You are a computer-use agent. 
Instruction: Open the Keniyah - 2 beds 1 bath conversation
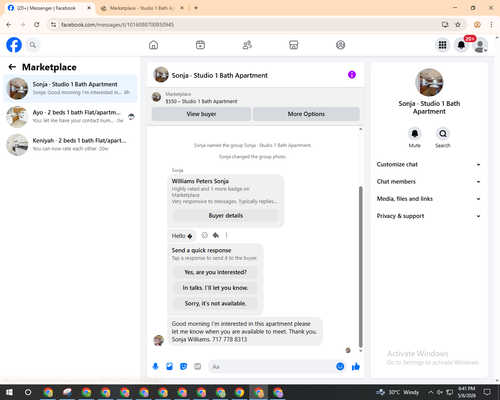70,145
